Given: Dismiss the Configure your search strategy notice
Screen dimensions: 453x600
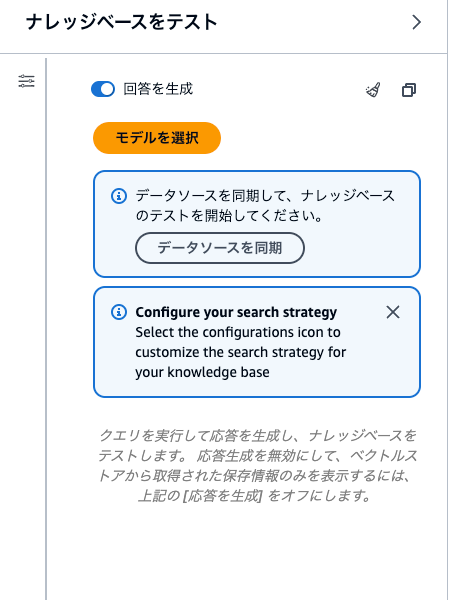Looking at the screenshot, I should pos(393,312).
